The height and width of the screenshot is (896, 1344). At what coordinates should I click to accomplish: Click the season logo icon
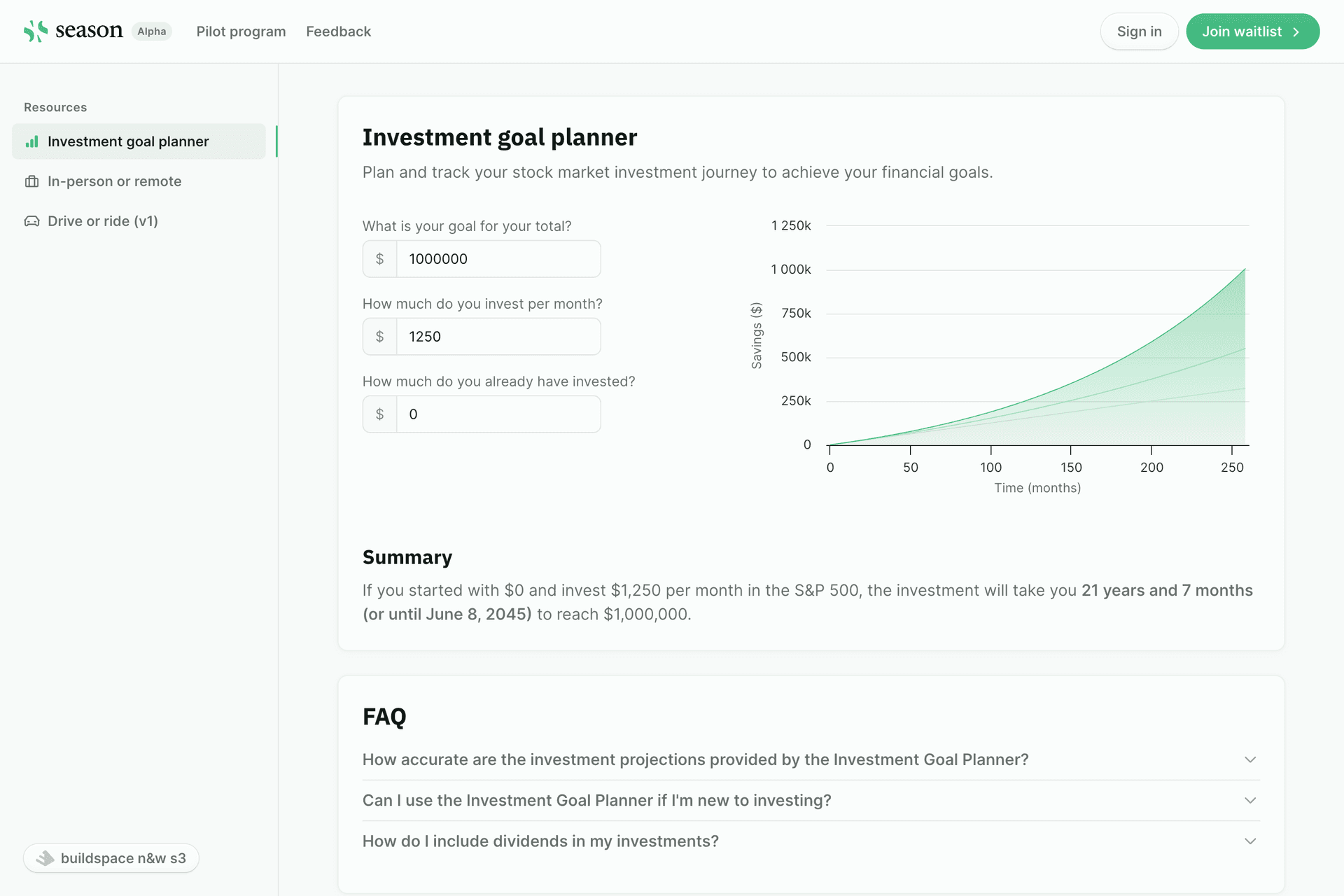(35, 31)
